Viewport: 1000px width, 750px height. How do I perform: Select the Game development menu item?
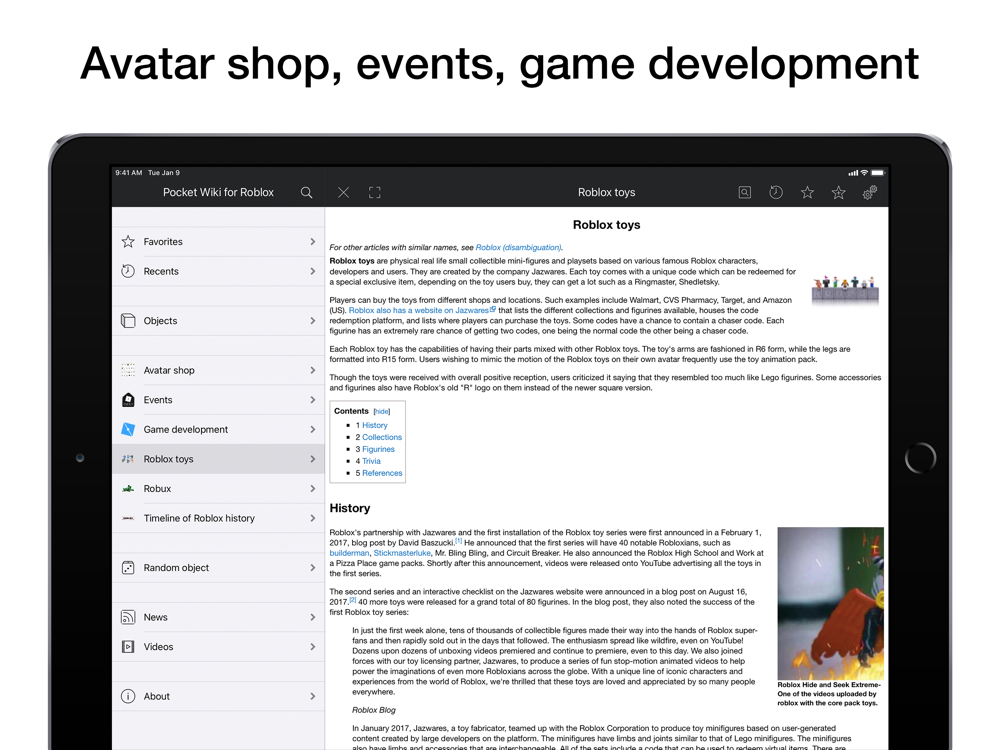(x=218, y=429)
